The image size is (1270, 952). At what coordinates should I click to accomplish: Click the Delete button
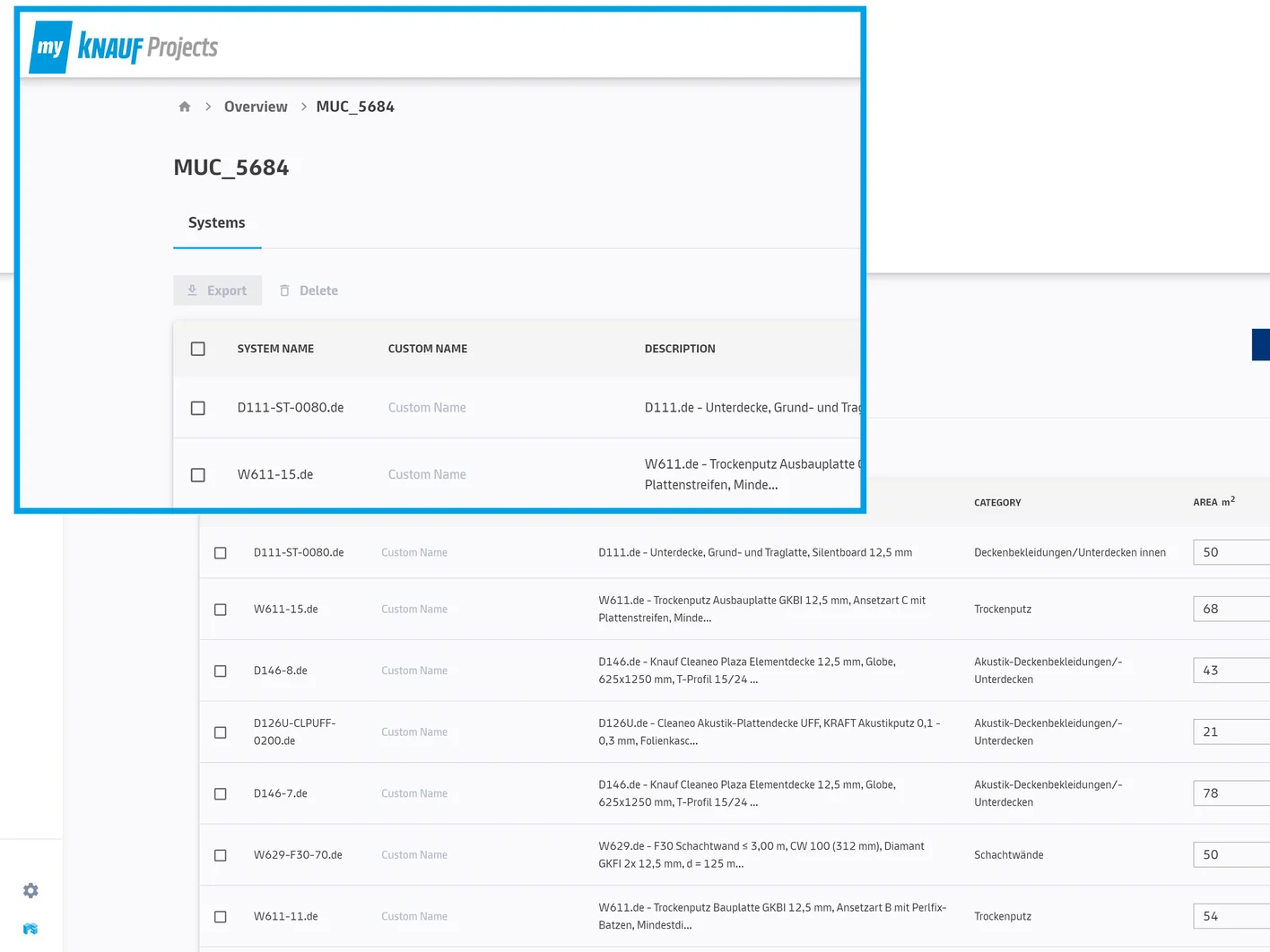click(x=309, y=290)
